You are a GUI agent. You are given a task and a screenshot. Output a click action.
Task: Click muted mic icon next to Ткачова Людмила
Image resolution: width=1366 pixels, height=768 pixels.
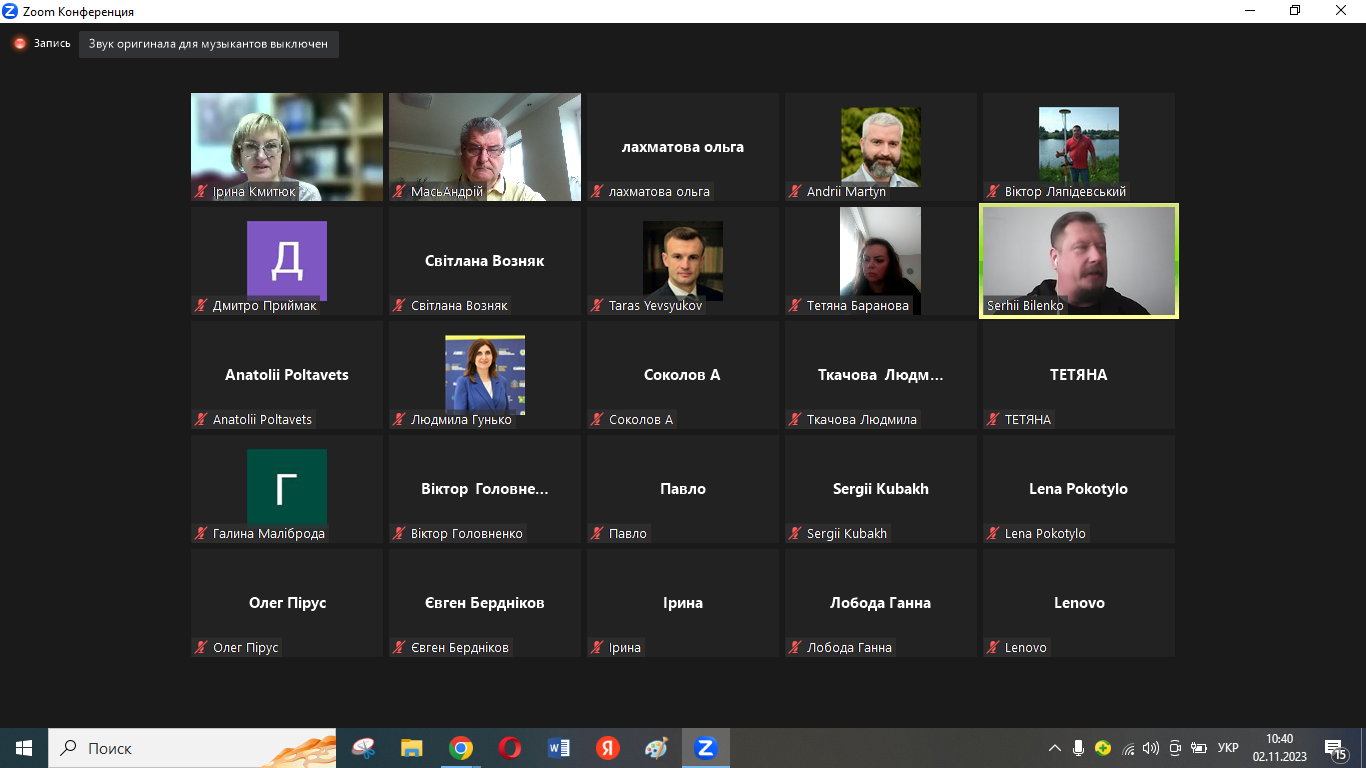(795, 420)
